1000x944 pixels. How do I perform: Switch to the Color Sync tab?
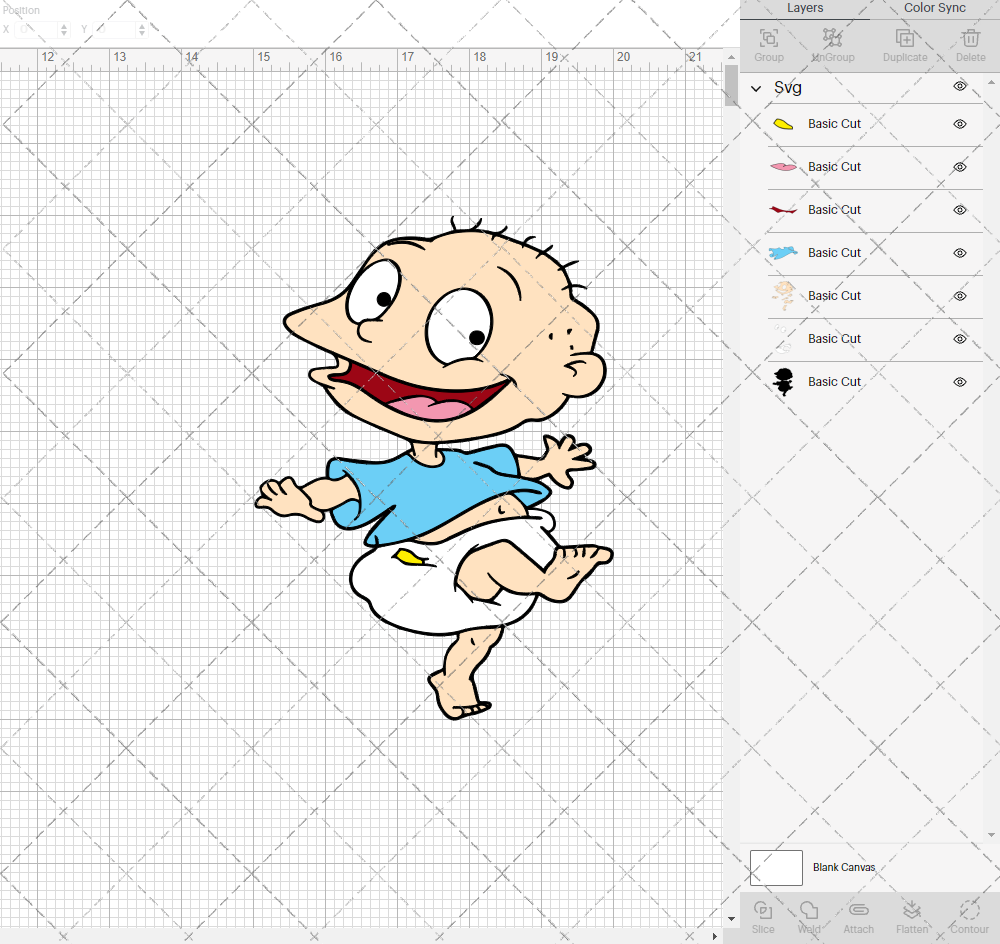tap(934, 8)
